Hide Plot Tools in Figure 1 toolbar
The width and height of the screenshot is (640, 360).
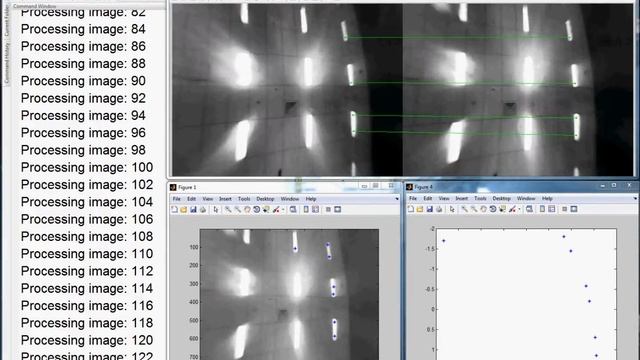328,209
